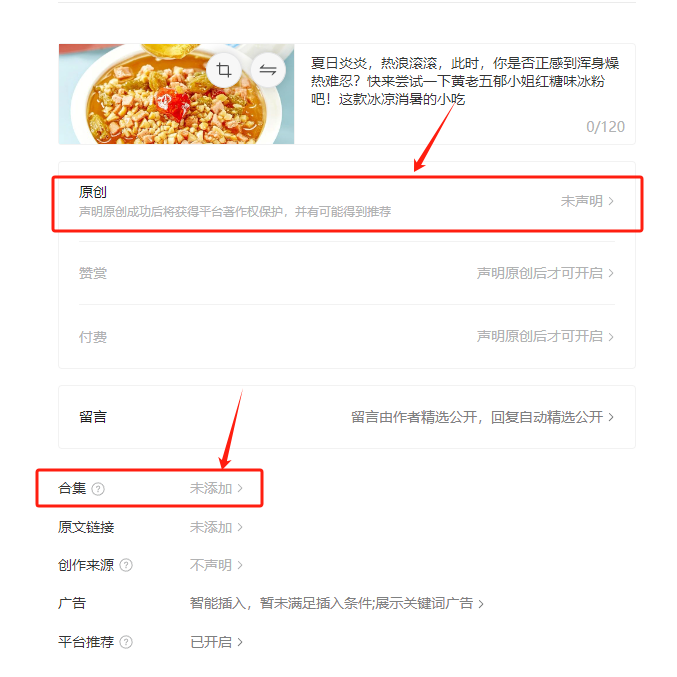Click 未添加 next to 合集
Screen dimensions: 677x677
click(216, 488)
